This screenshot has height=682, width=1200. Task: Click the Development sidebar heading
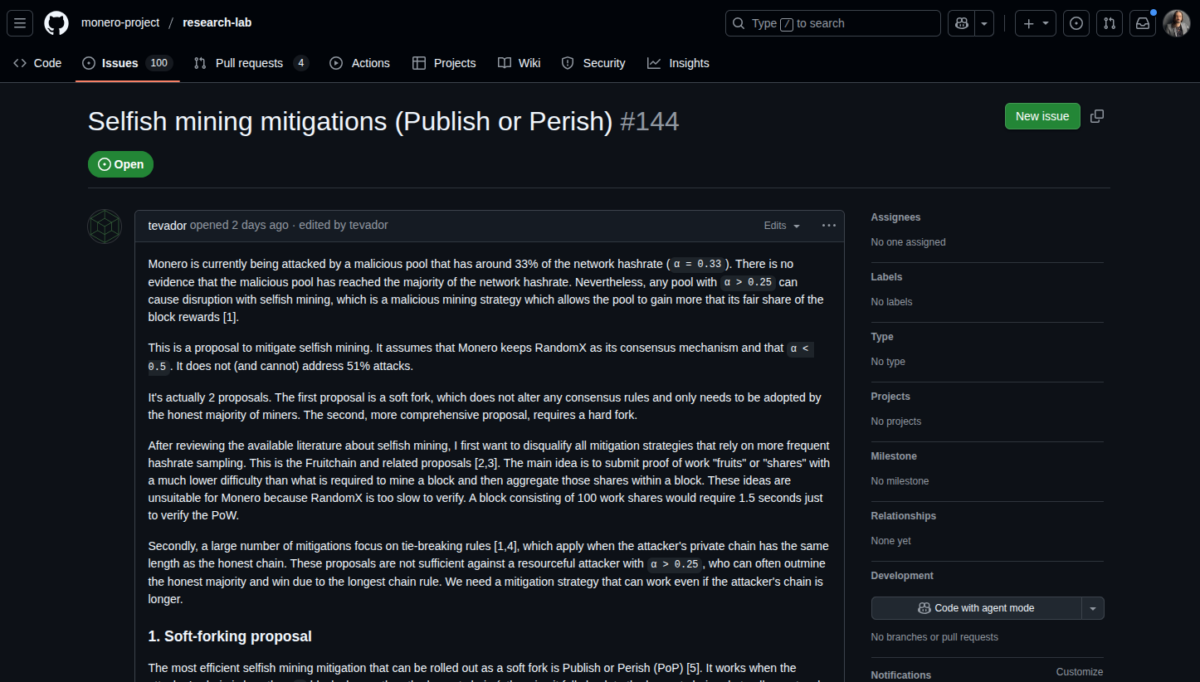903,576
